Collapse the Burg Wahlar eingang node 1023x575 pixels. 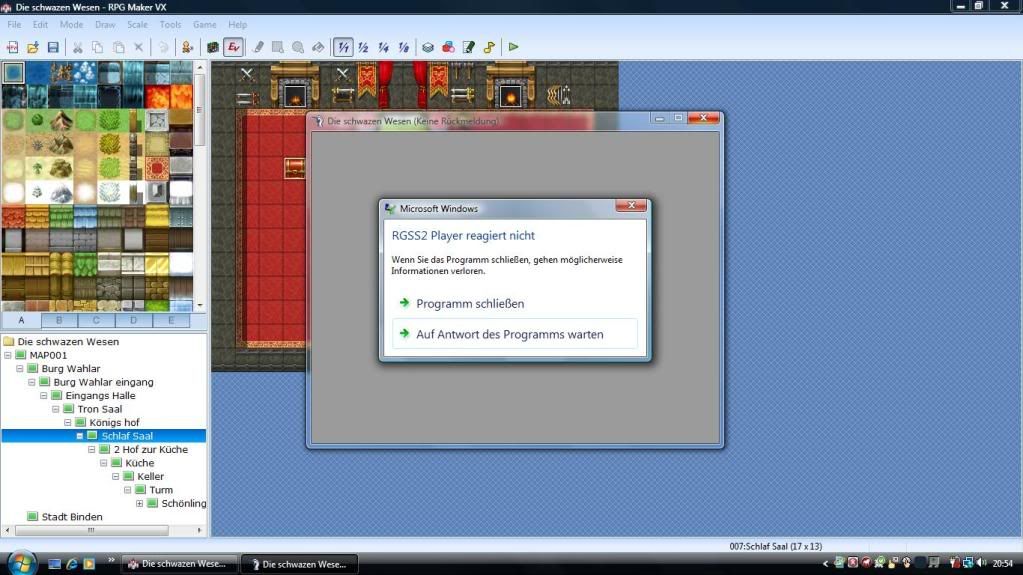click(x=32, y=382)
